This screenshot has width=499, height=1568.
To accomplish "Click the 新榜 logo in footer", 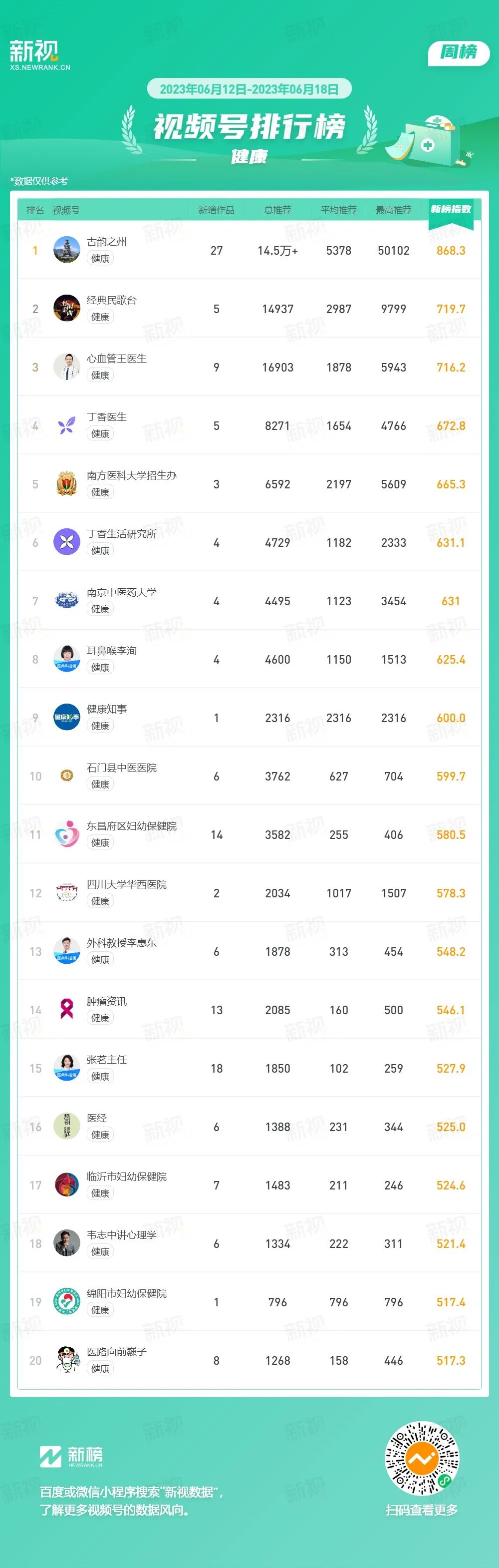I will (x=71, y=1457).
